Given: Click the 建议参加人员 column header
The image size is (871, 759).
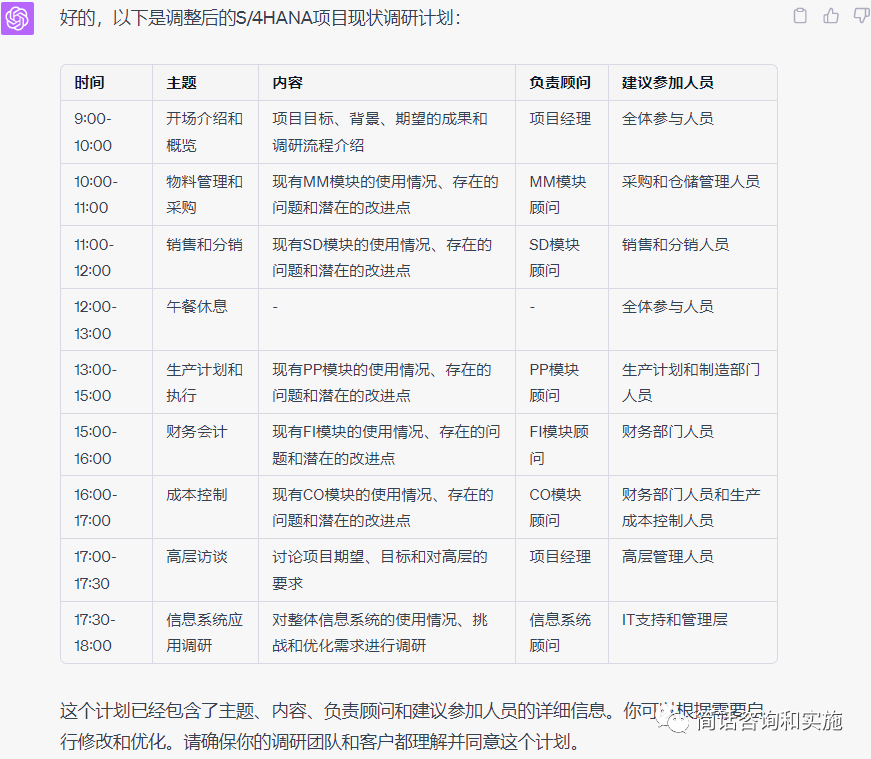Looking at the screenshot, I should click(x=667, y=83).
